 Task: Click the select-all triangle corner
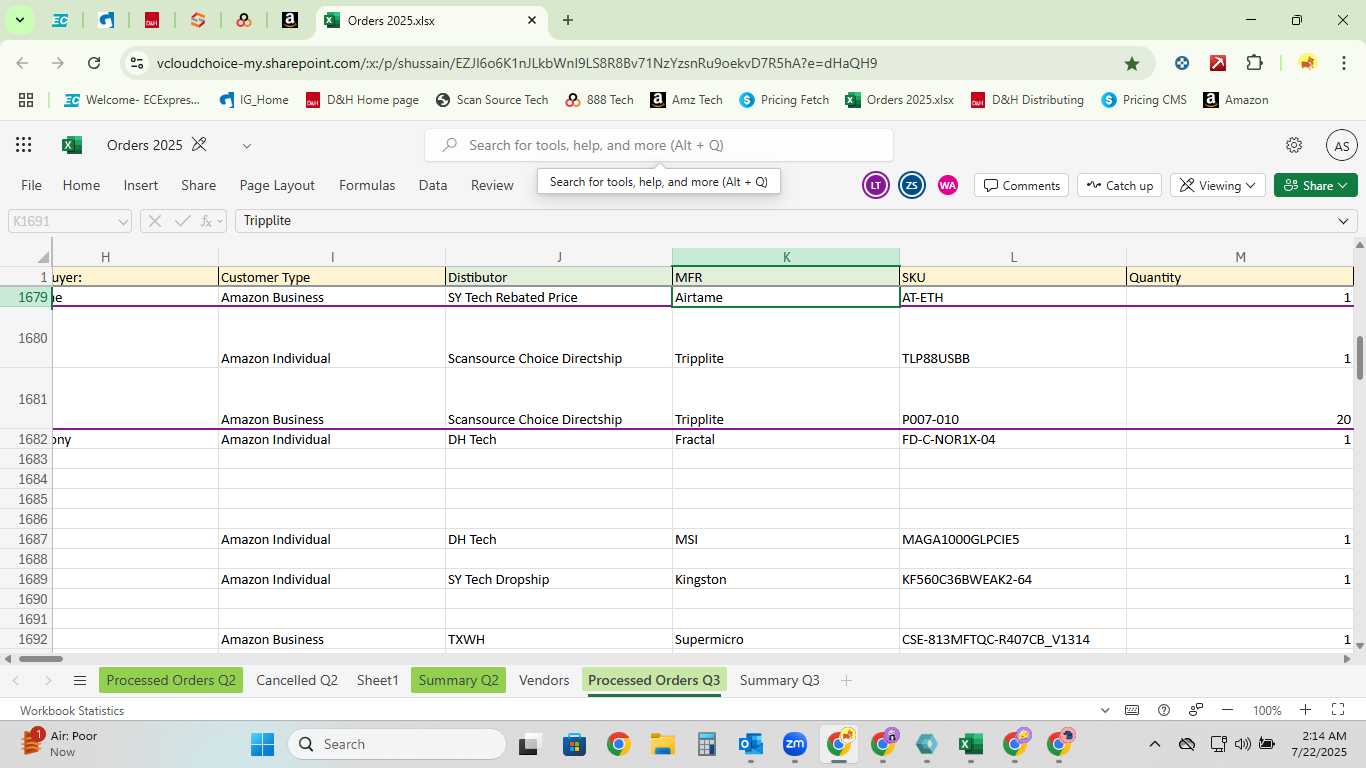point(43,258)
